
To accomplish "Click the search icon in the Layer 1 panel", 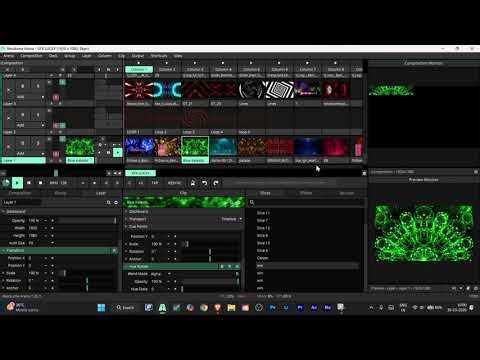I will tap(109, 202).
